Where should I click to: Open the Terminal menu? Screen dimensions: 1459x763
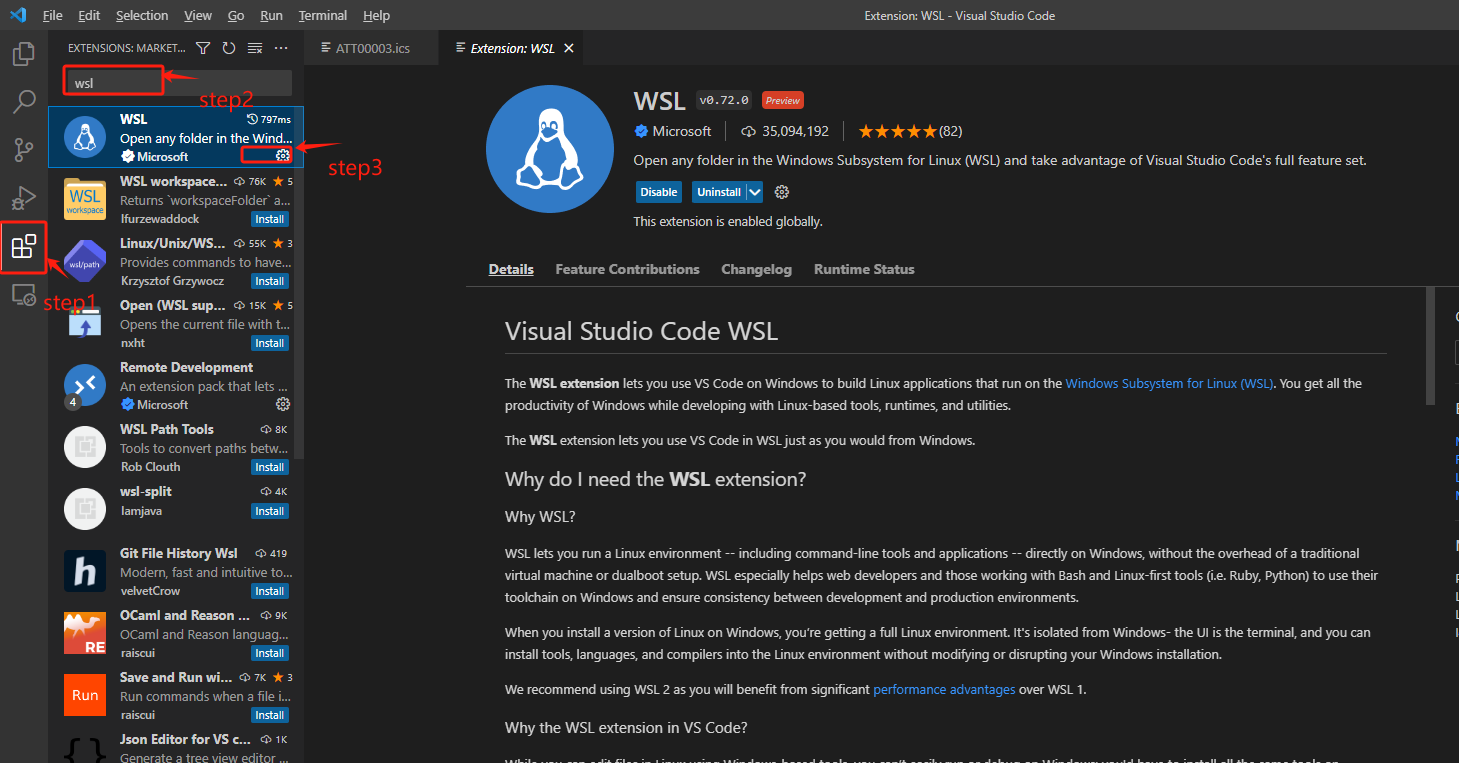point(322,15)
